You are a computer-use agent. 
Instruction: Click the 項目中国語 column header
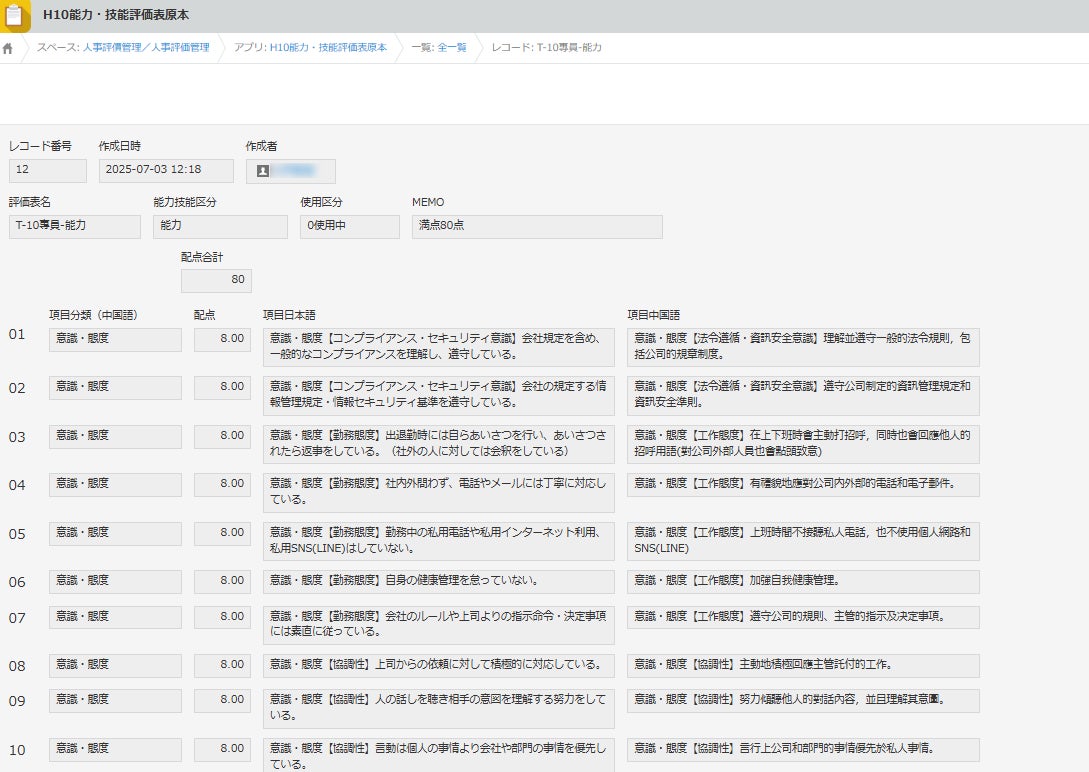(654, 315)
